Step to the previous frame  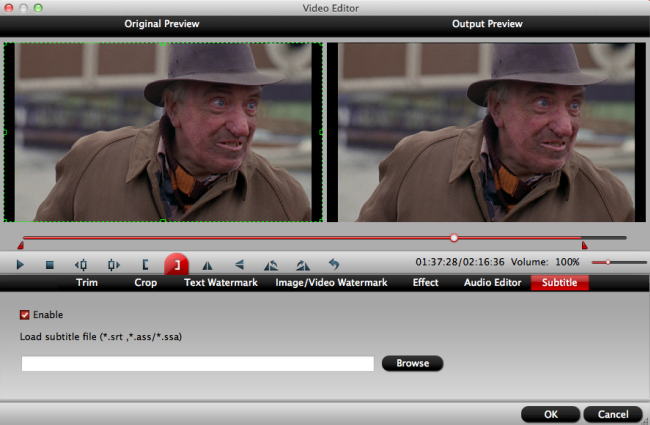coord(81,265)
